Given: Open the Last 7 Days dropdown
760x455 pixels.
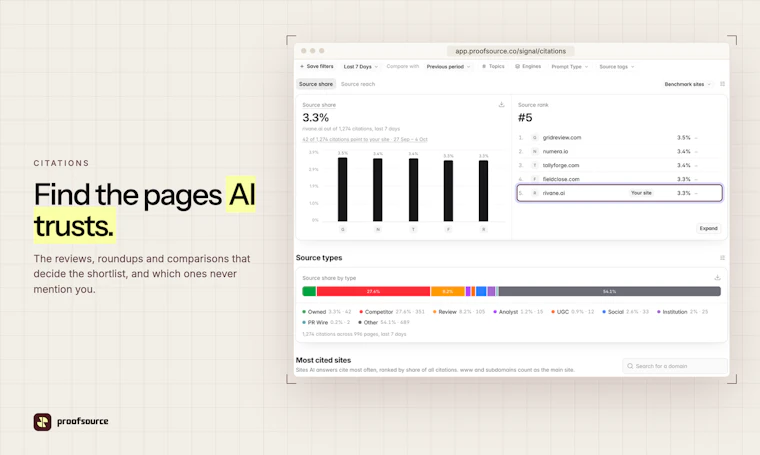Looking at the screenshot, I should 361,66.
